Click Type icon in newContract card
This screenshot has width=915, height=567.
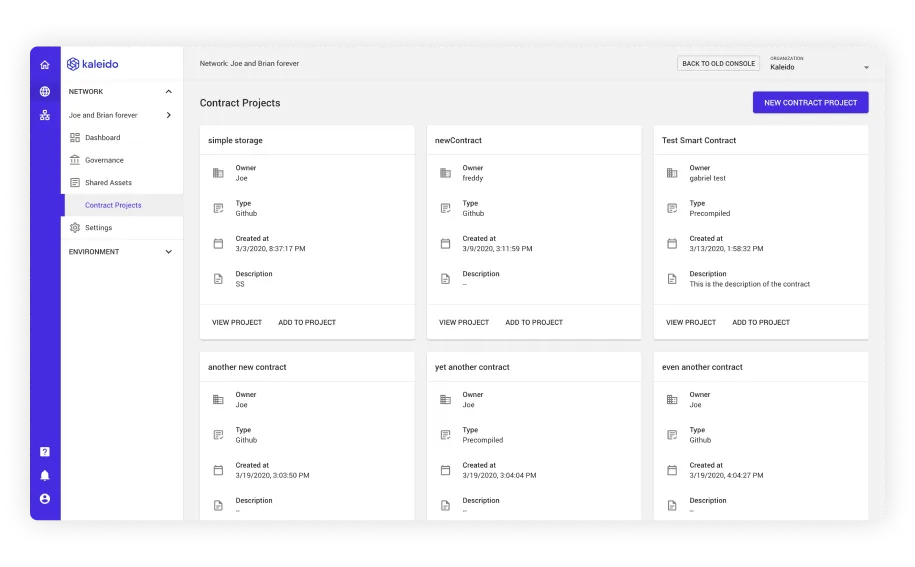[445, 208]
